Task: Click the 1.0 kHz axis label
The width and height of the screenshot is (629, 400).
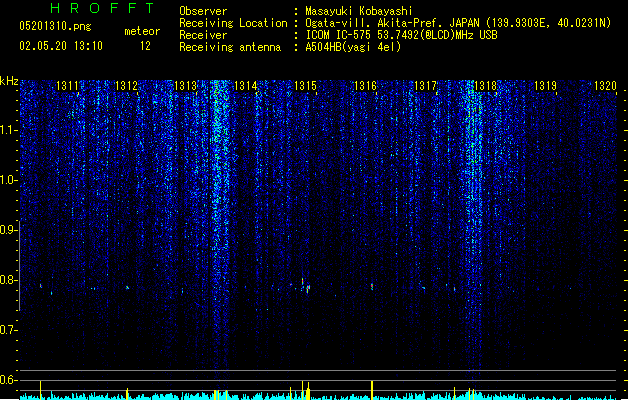Action: [8, 180]
